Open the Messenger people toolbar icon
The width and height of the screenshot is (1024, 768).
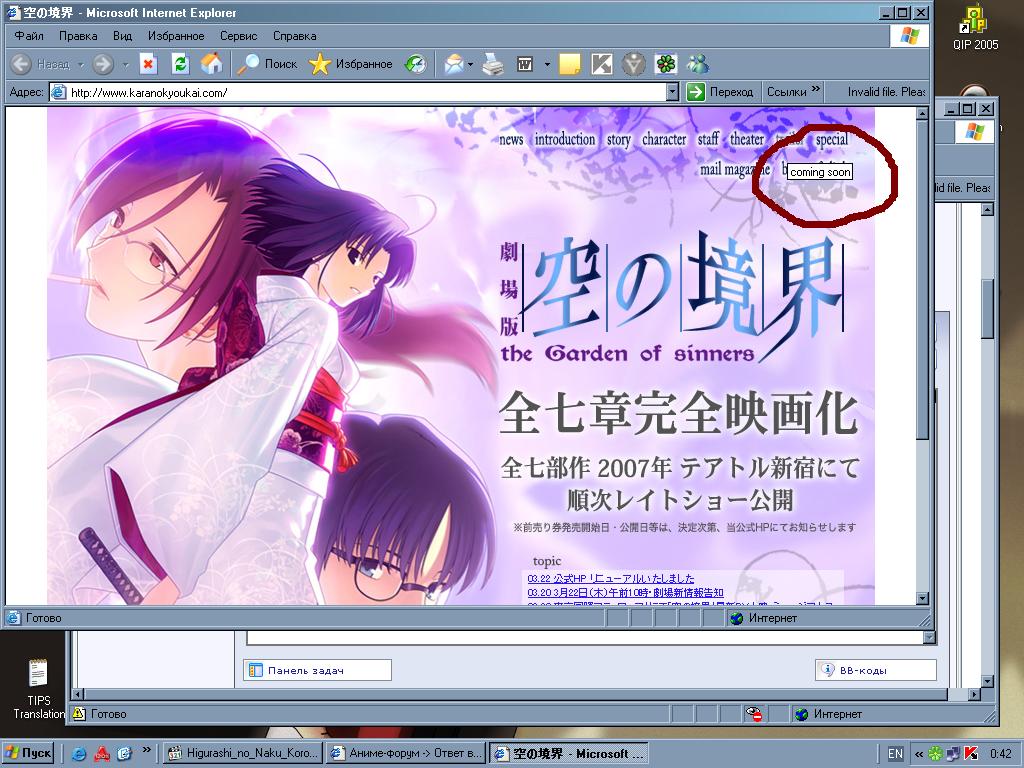(698, 64)
